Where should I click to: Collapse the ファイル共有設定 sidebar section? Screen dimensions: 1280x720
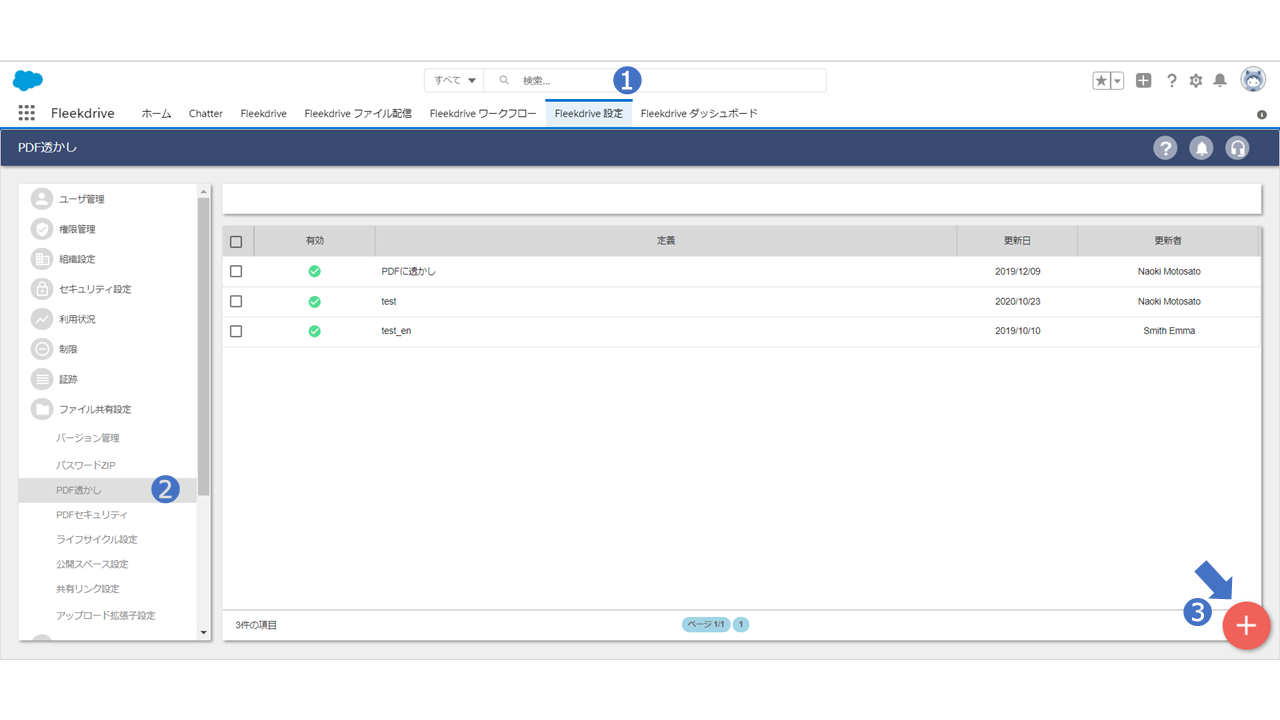[94, 409]
